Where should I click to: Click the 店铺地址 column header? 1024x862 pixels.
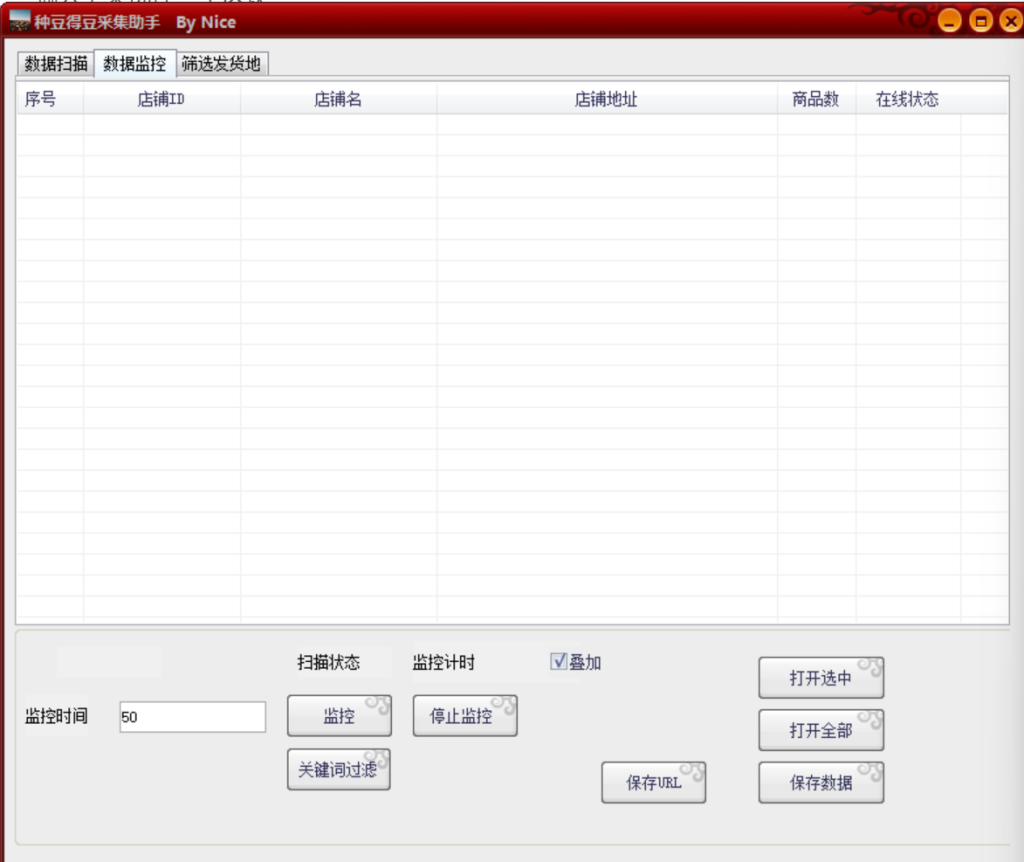[607, 99]
